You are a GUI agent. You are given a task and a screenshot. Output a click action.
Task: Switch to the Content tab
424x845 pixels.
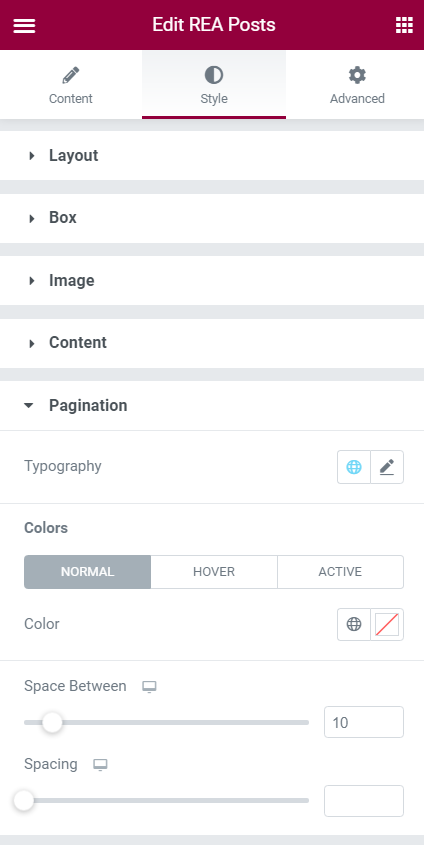click(71, 85)
